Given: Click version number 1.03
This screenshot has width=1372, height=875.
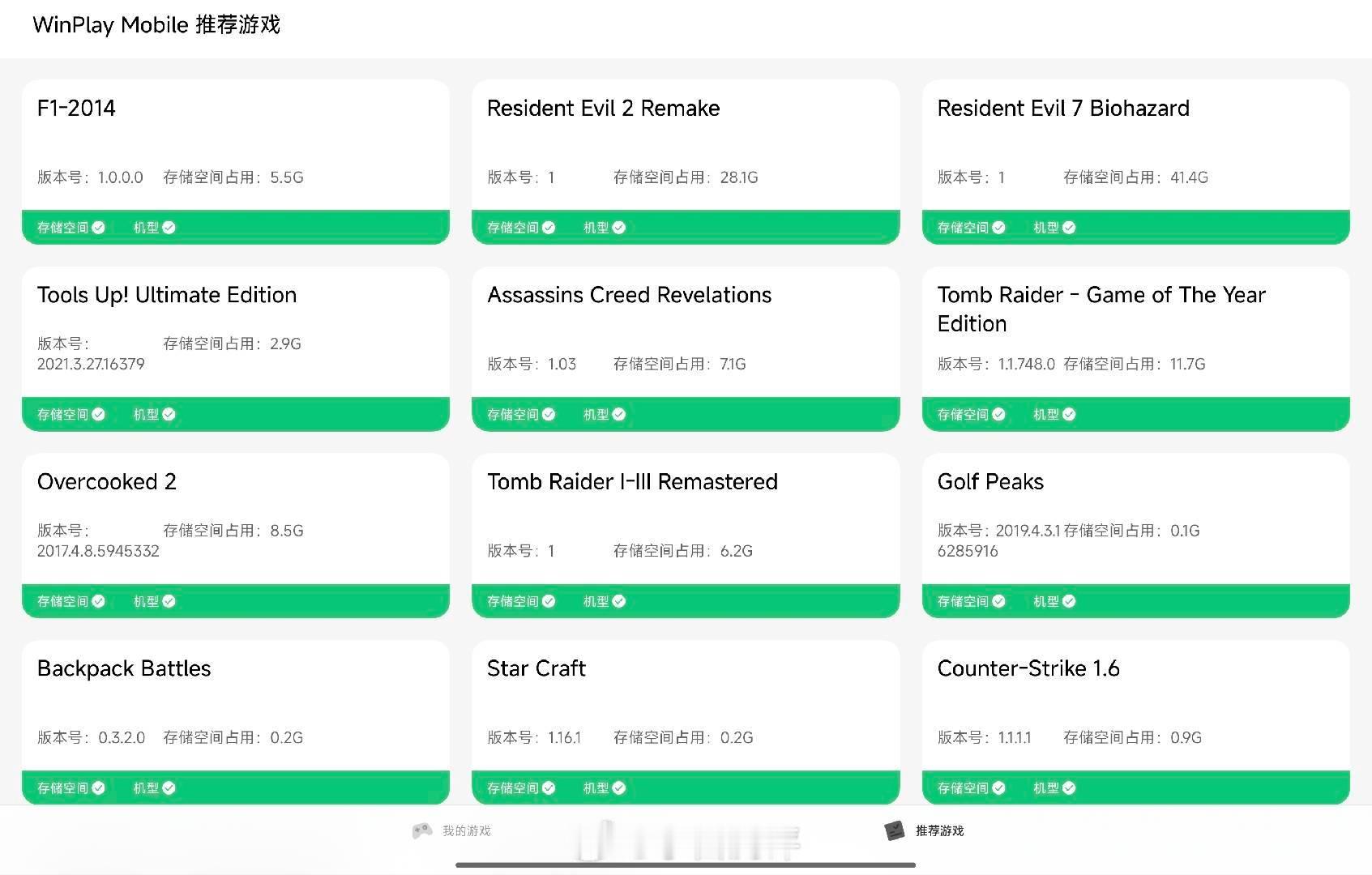Looking at the screenshot, I should pos(562,364).
